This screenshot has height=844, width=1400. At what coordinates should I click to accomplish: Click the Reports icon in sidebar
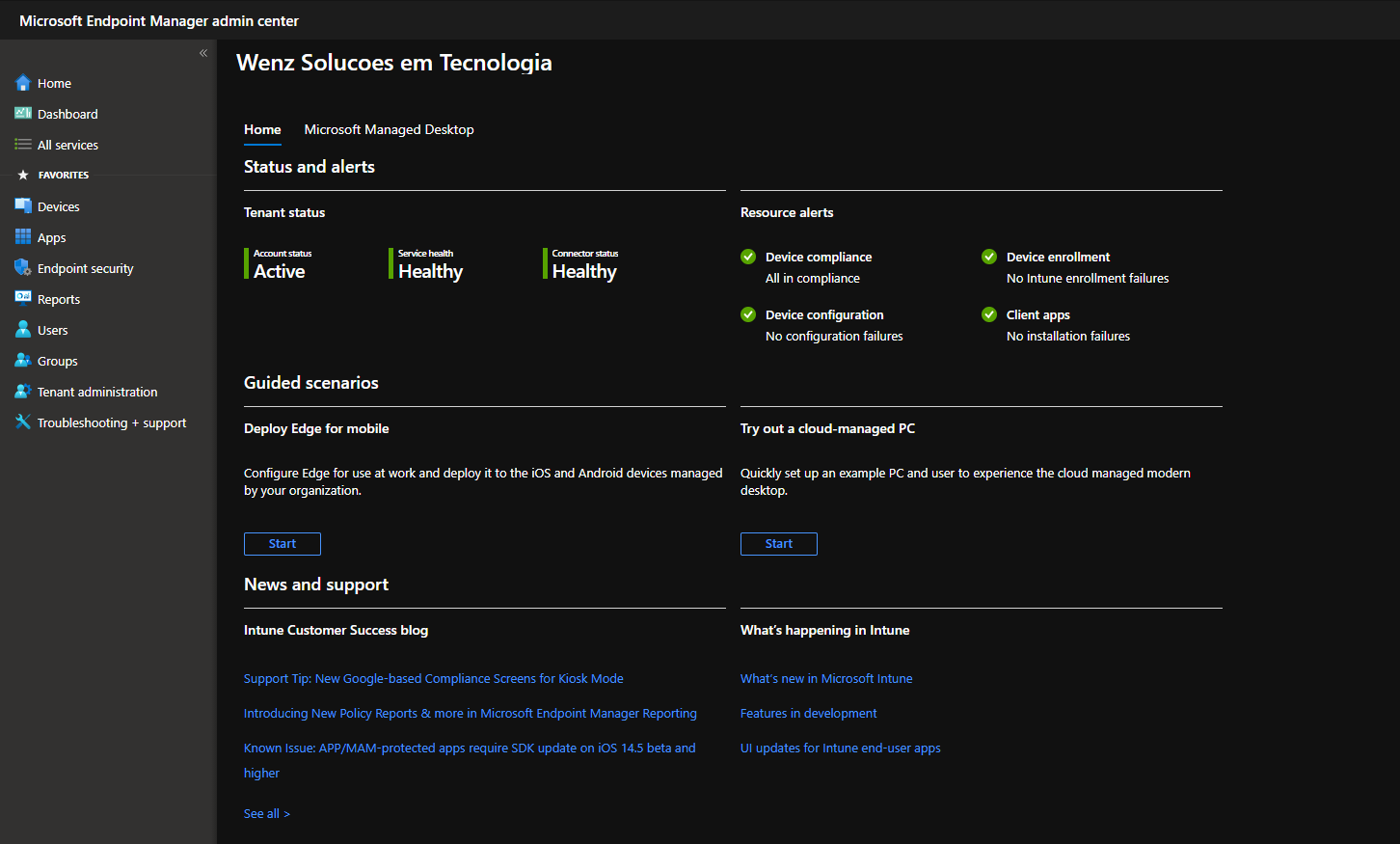coord(23,299)
